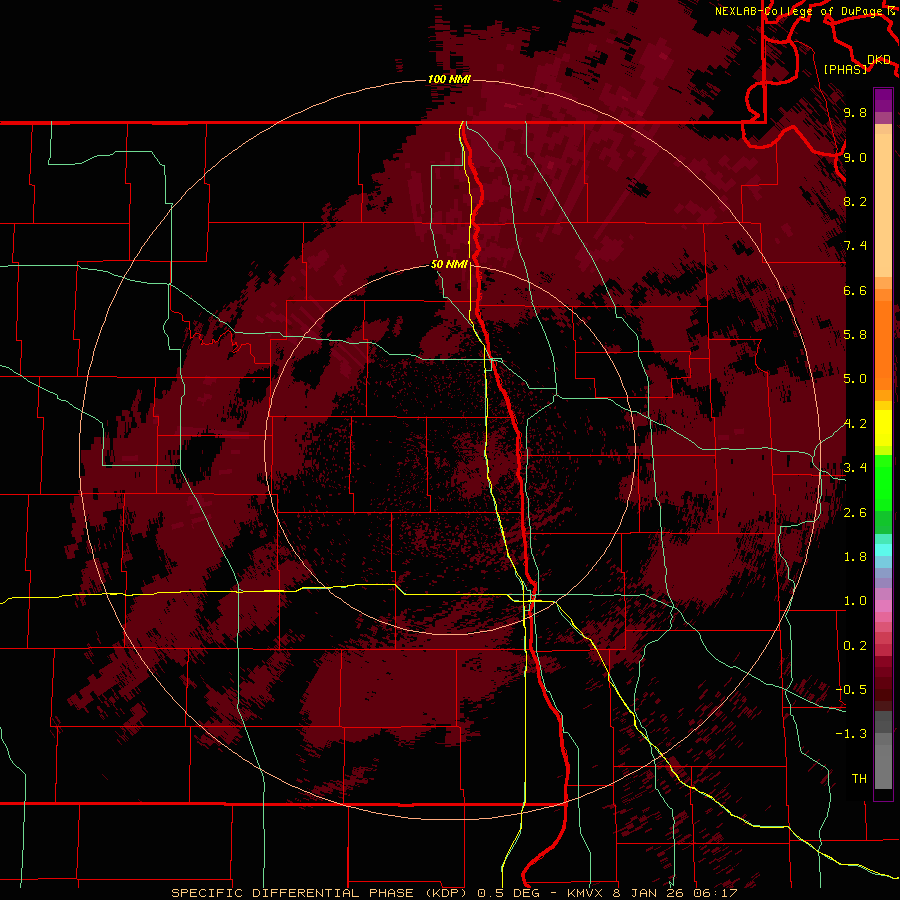Click the 1.0 scale value
Screen dimensions: 900x900
(855, 601)
